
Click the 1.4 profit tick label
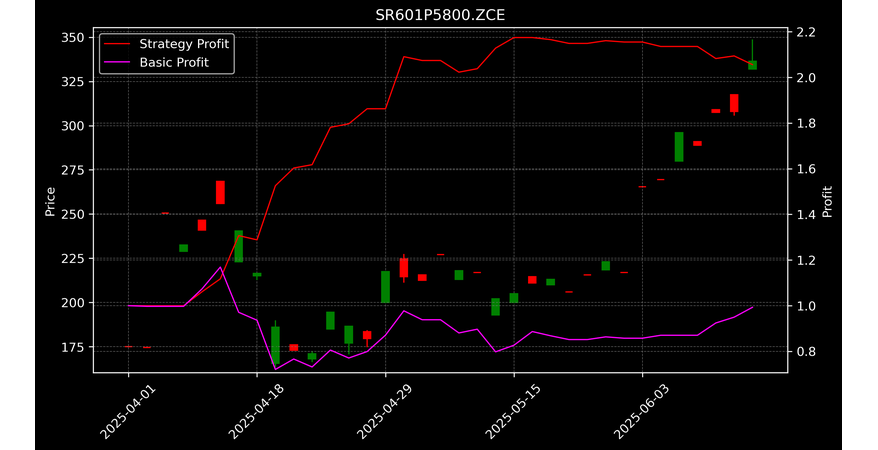pyautogui.click(x=804, y=215)
